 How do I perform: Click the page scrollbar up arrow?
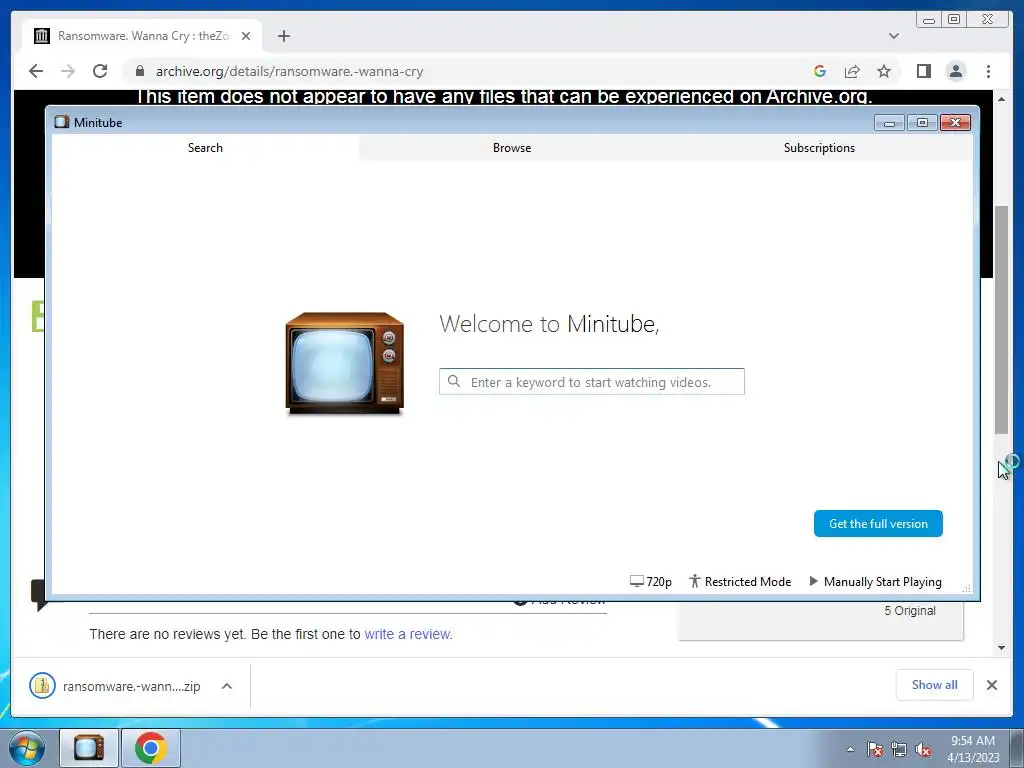pos(1001,99)
